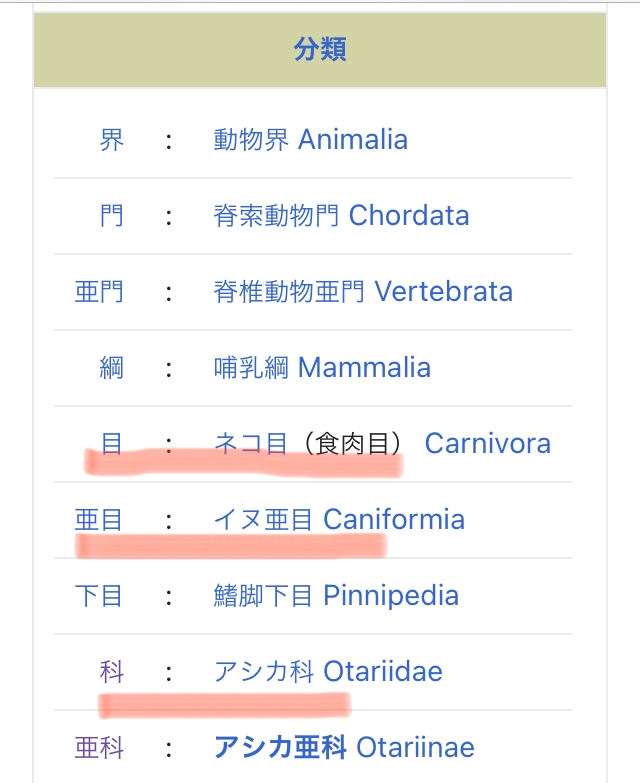Click the 科 rank label in left column
This screenshot has height=783, width=640.
(x=112, y=671)
